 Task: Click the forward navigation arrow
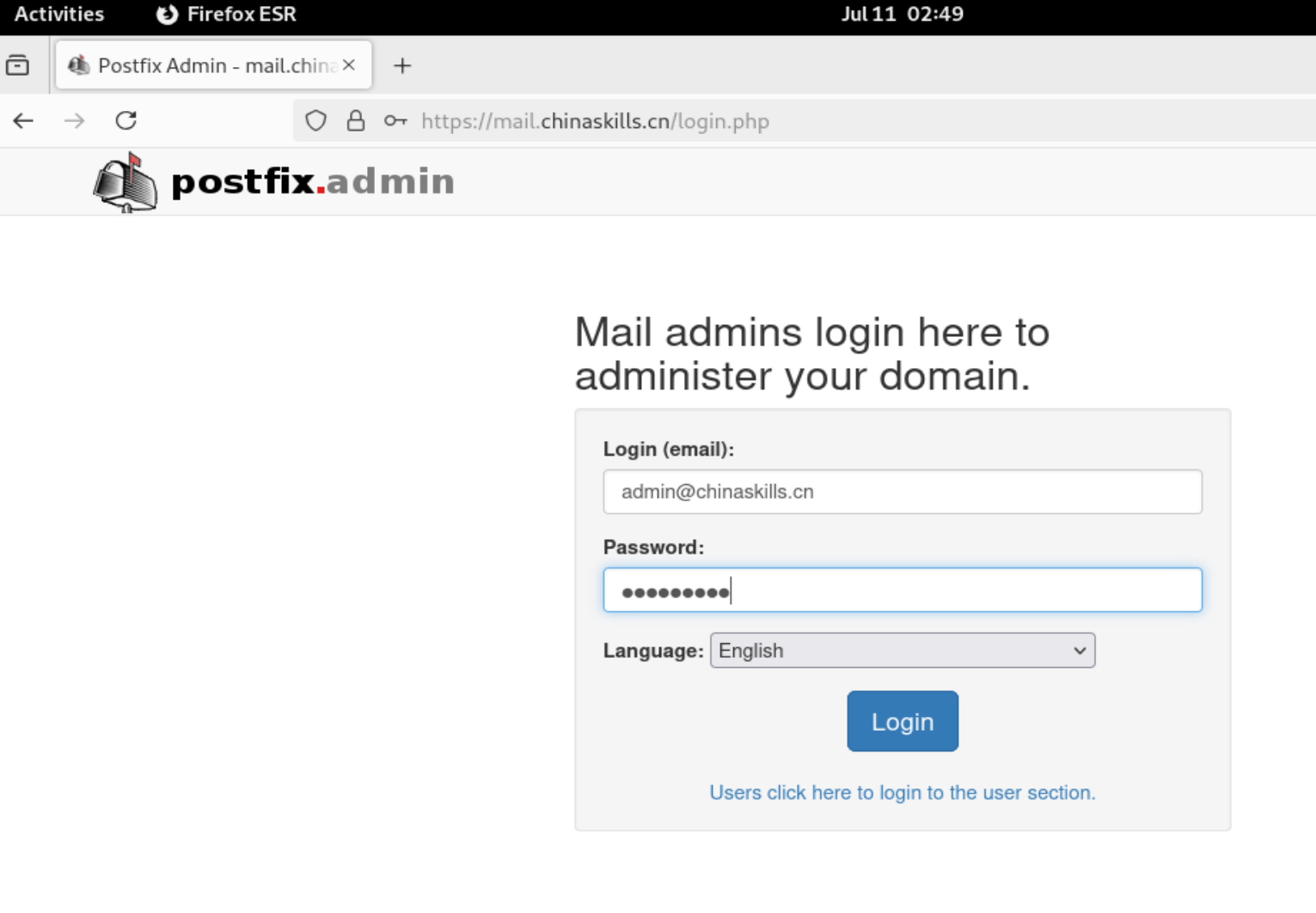(75, 120)
